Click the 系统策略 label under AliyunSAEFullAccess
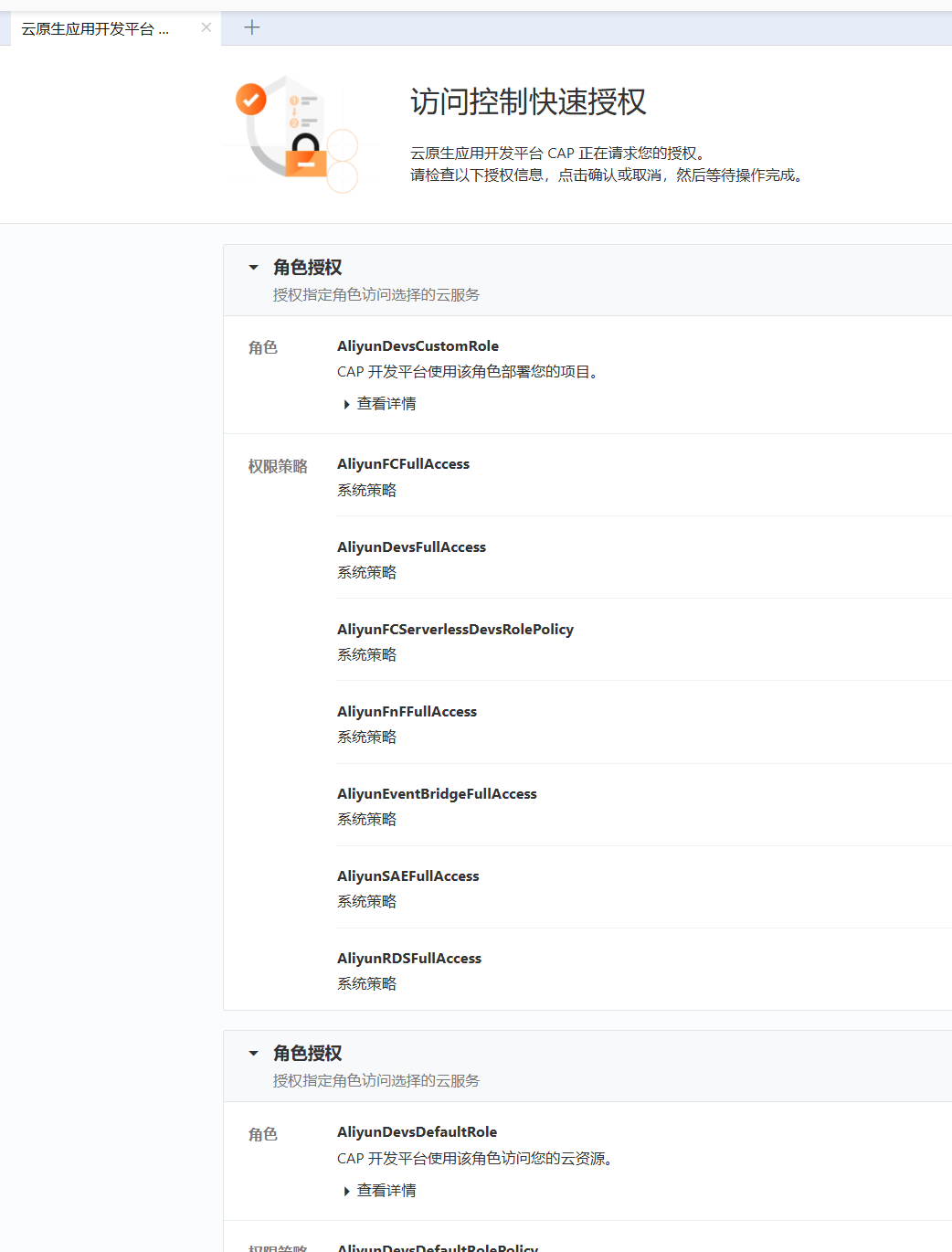Screen dimensions: 952x1252 [366, 902]
